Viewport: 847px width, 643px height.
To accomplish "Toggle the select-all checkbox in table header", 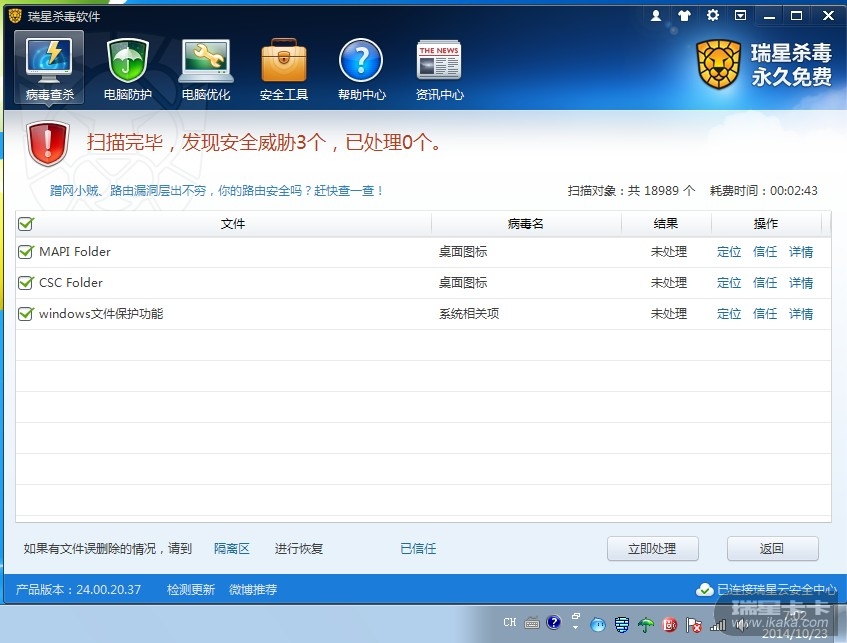I will coord(26,224).
